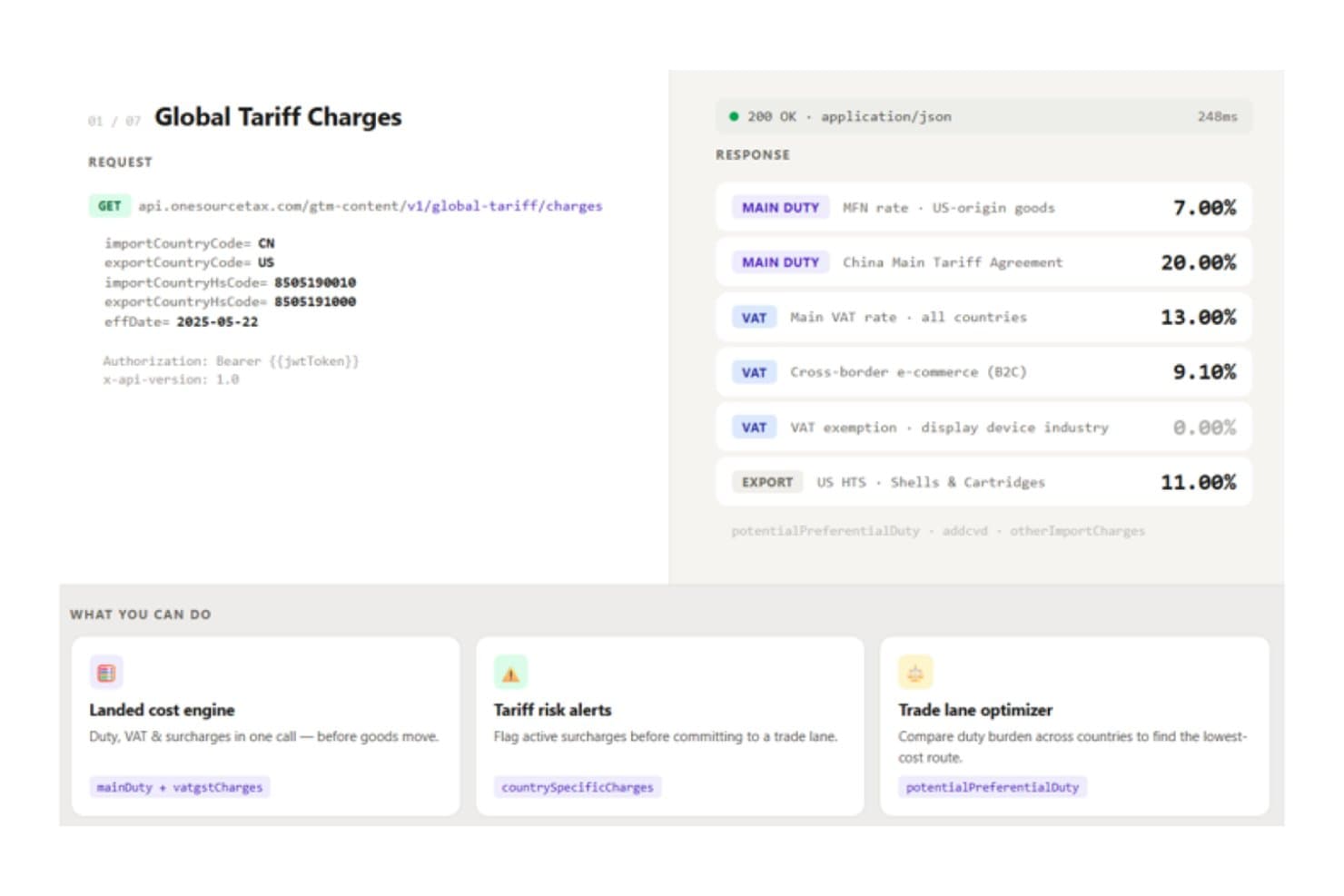1344x896 pixels.
Task: Click the effDate 2025-05-22 parameter
Action: tap(182, 321)
